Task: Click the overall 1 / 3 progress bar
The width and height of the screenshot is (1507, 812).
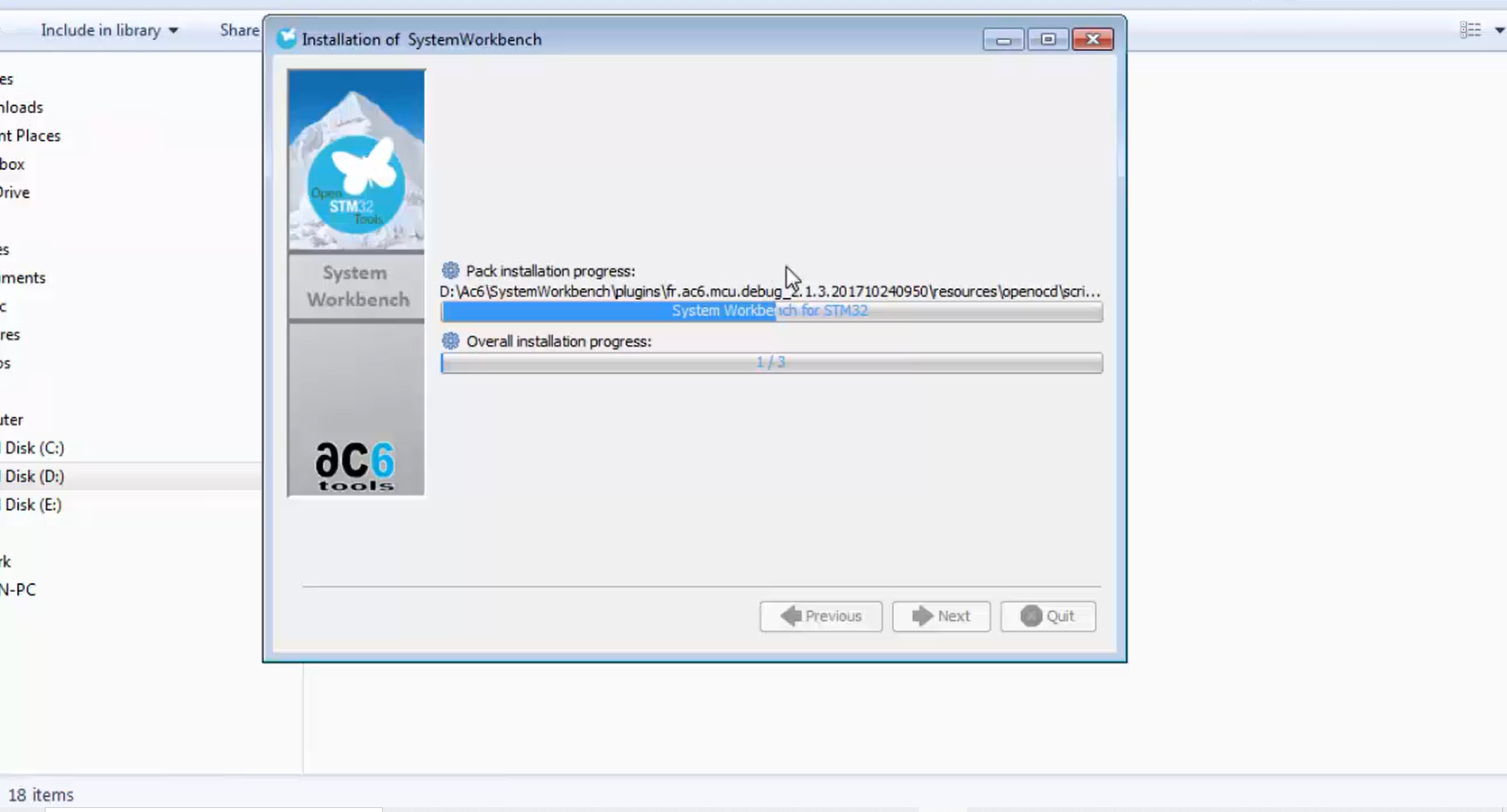Action: click(x=771, y=362)
